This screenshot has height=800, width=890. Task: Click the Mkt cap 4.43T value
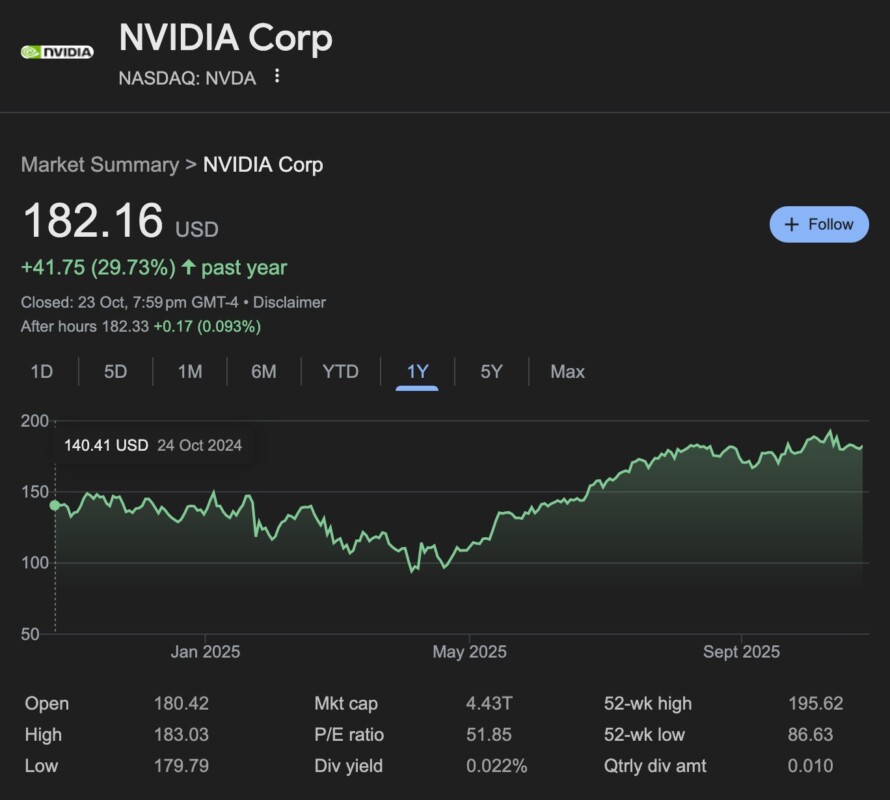(488, 703)
